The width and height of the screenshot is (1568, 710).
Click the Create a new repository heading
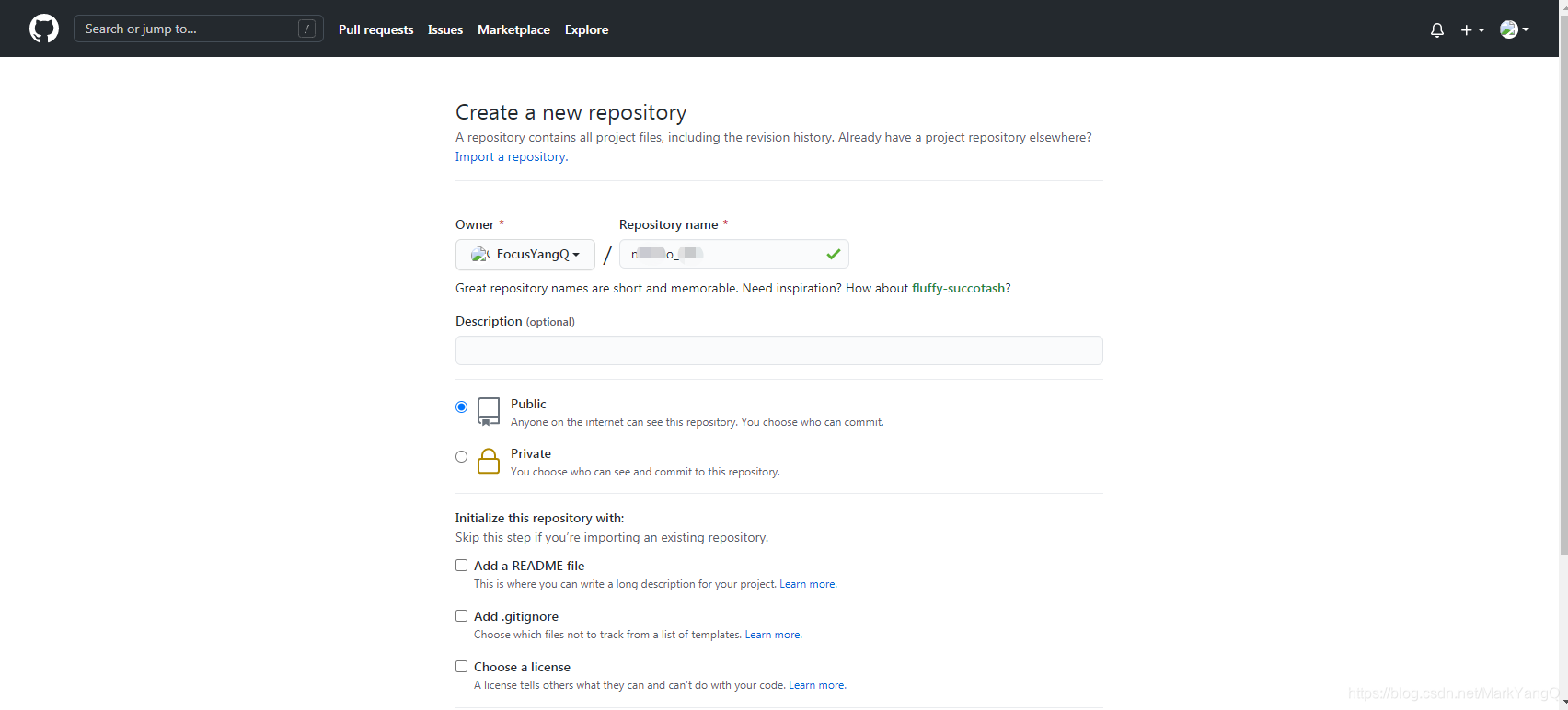(571, 112)
